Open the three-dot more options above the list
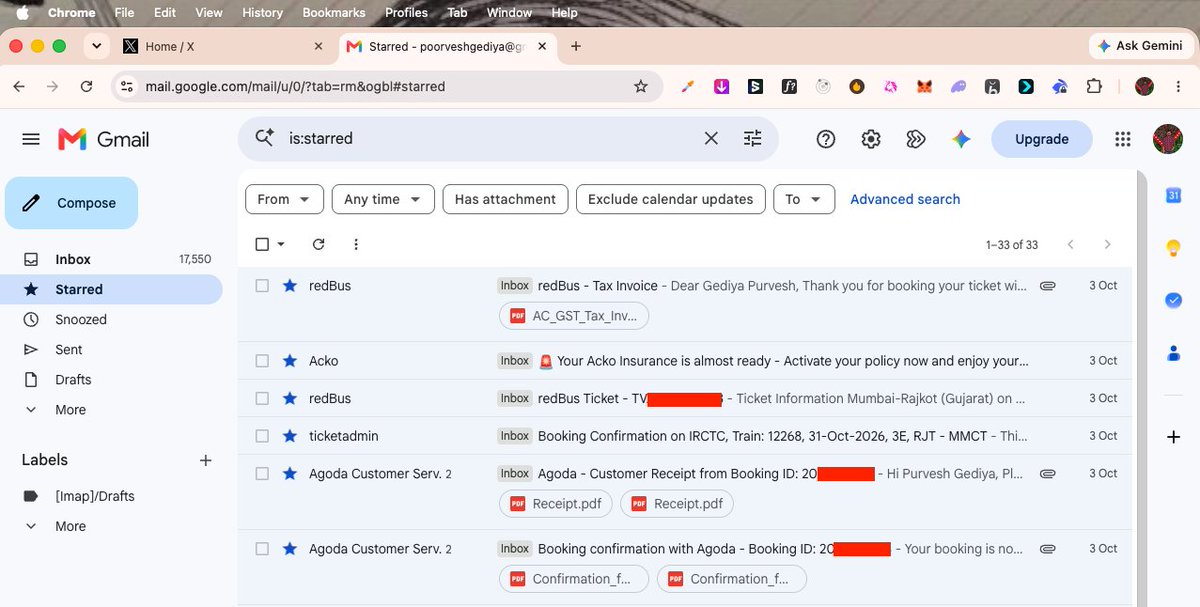This screenshot has width=1200, height=607. click(x=356, y=244)
